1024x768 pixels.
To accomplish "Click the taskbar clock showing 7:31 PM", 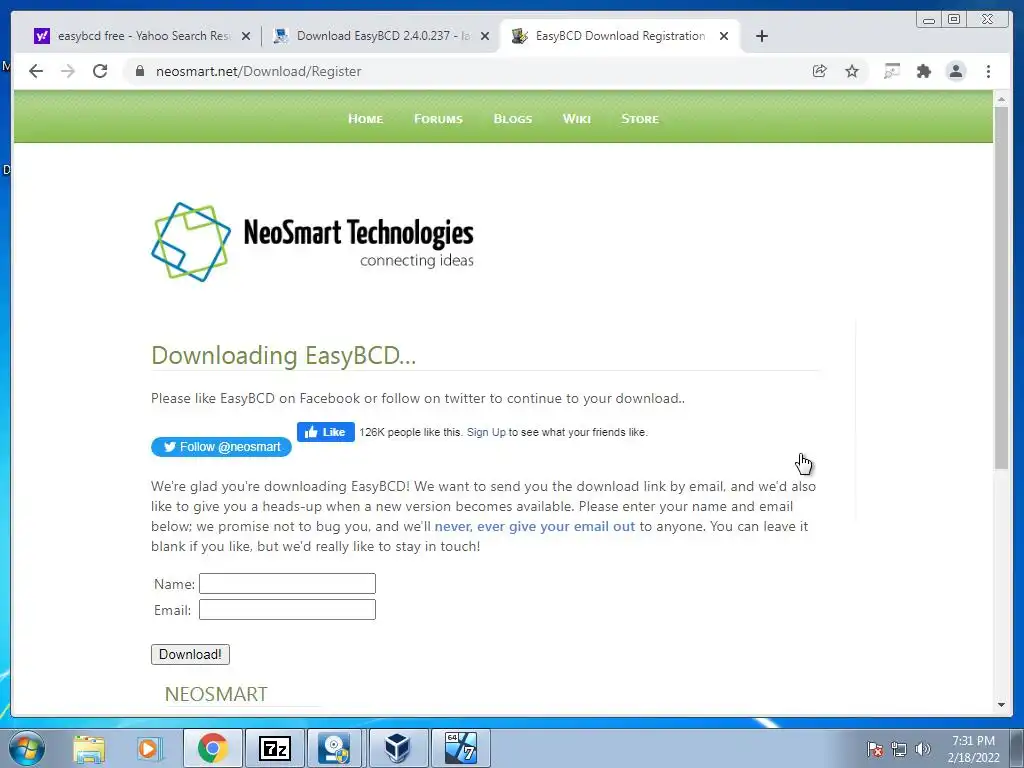I will [973, 748].
